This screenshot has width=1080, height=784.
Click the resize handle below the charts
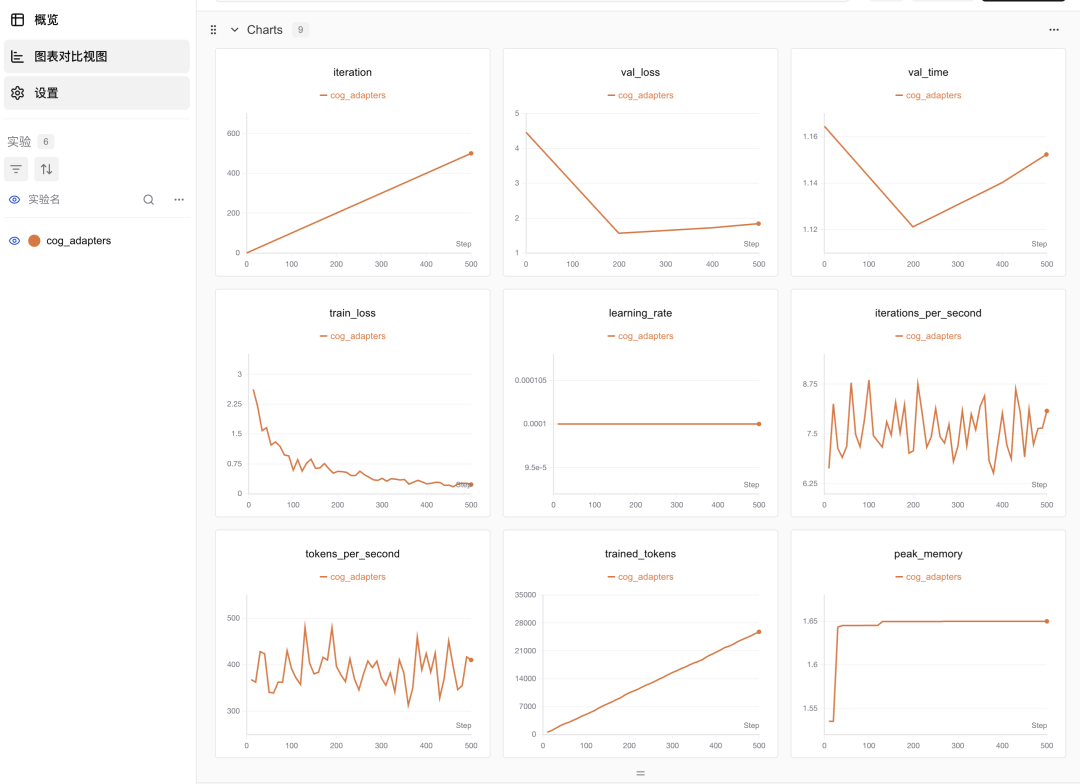click(640, 773)
